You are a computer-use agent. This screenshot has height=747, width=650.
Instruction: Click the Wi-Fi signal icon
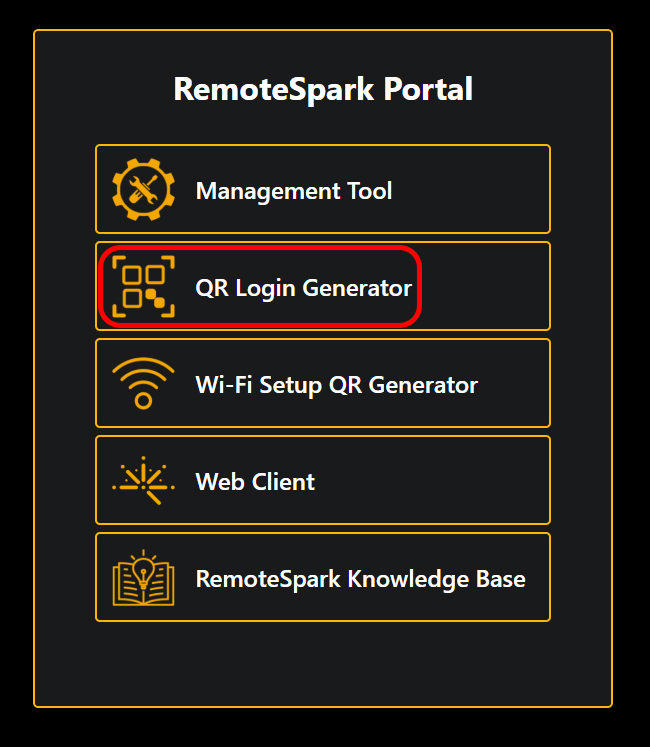coord(143,384)
